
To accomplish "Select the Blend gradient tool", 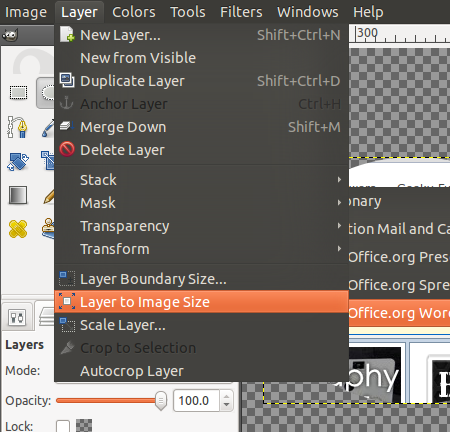I will tap(18, 195).
